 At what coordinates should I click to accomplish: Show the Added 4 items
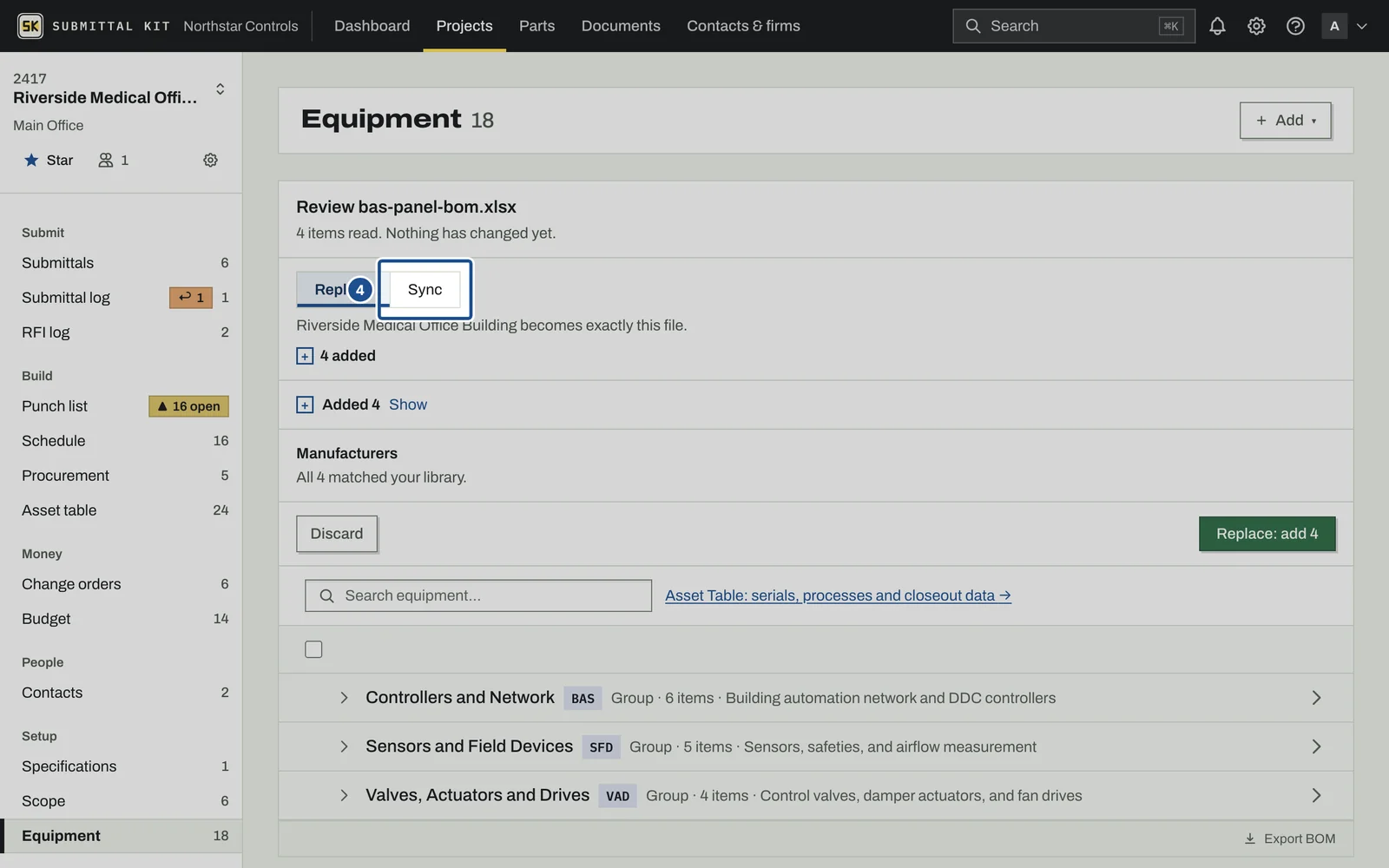tap(408, 404)
